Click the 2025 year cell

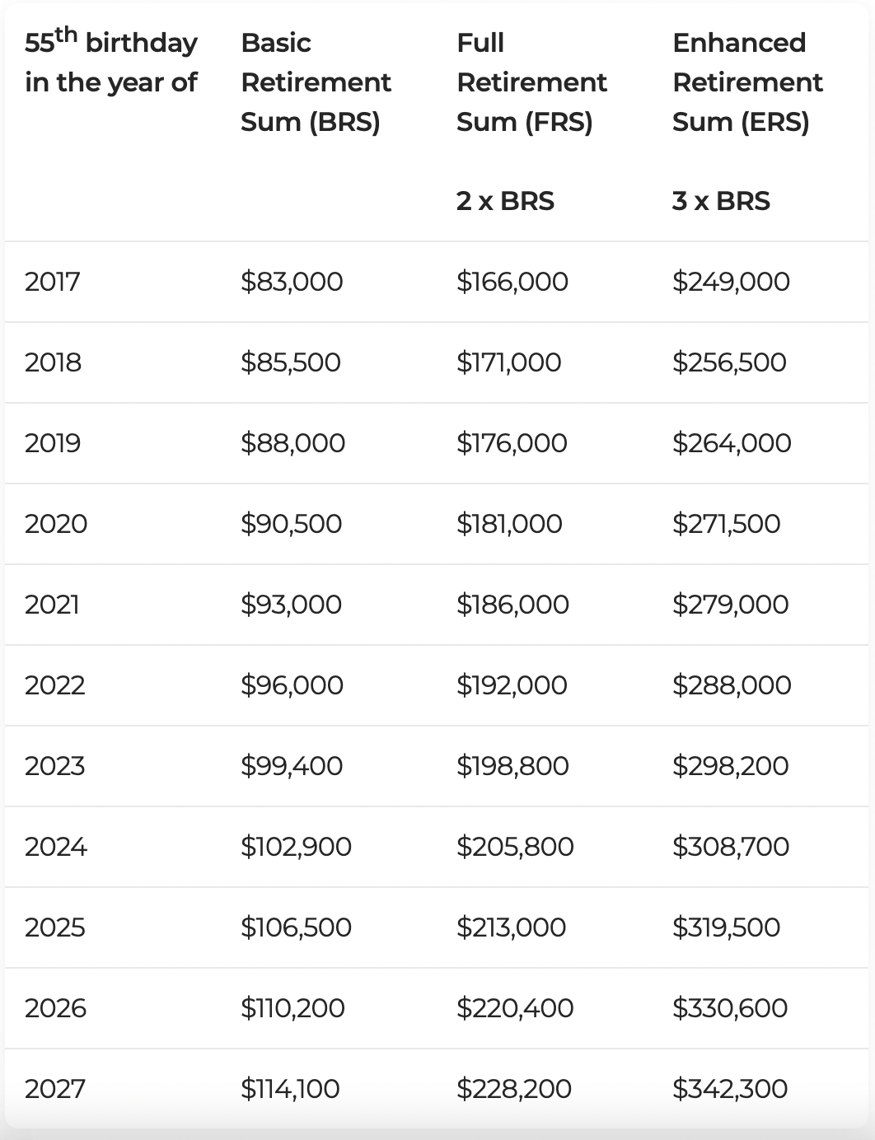click(x=55, y=928)
